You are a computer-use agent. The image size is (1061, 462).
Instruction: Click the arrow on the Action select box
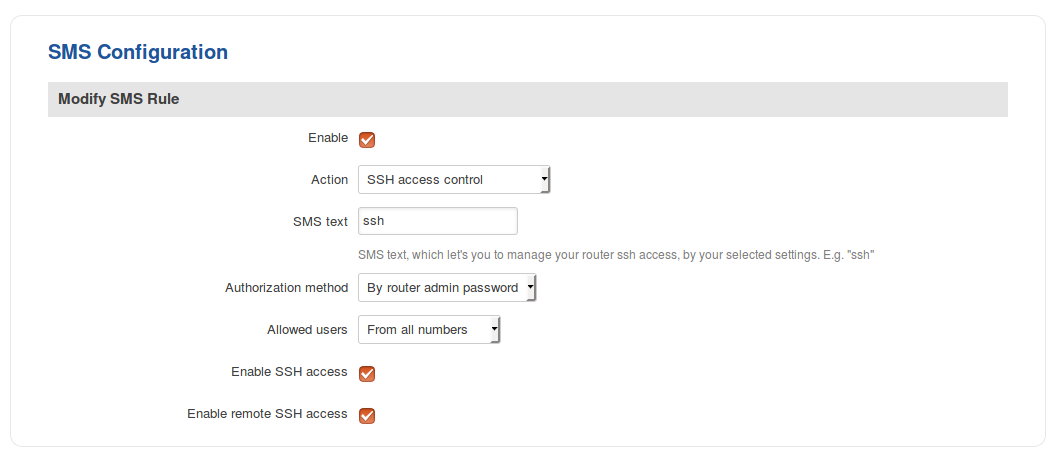[544, 180]
